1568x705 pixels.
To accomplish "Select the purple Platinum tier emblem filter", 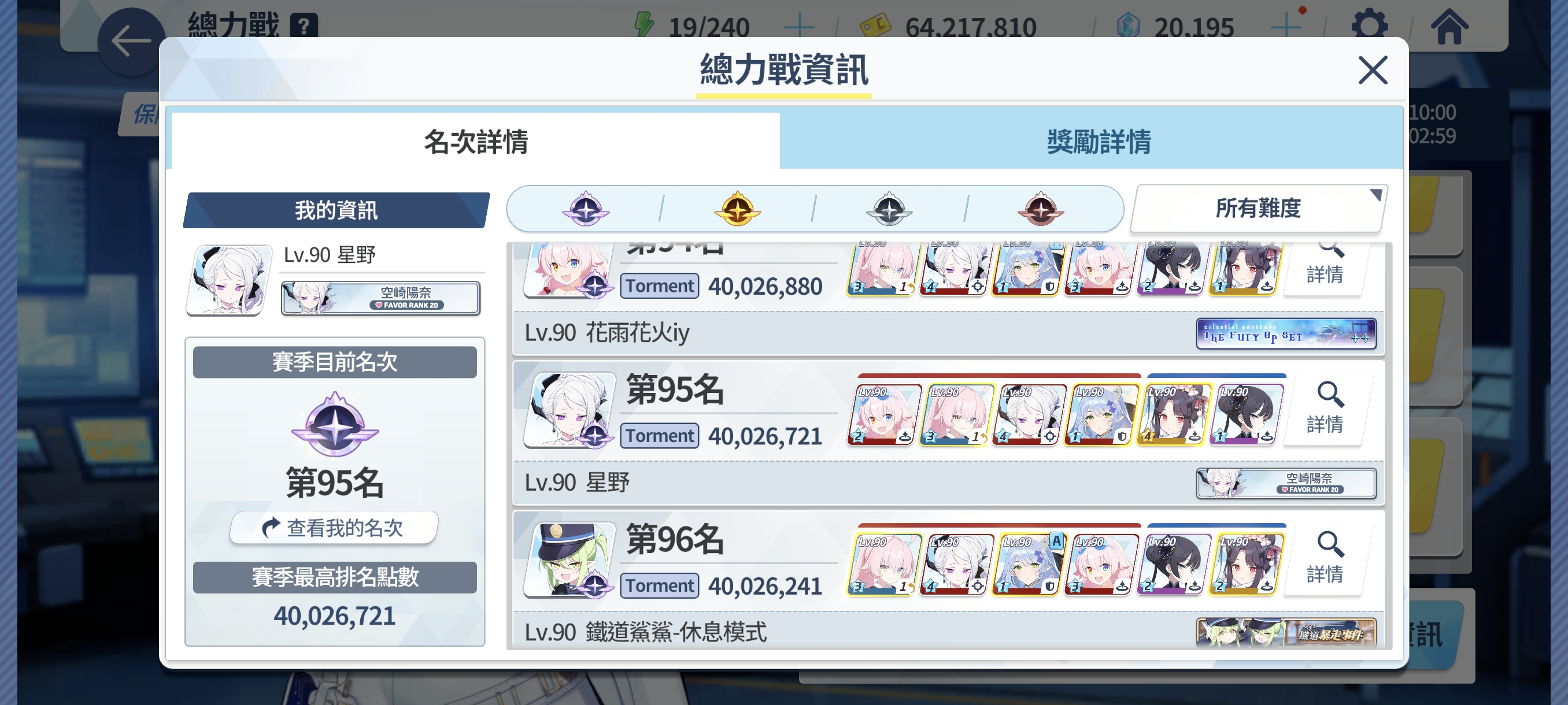I will [585, 209].
